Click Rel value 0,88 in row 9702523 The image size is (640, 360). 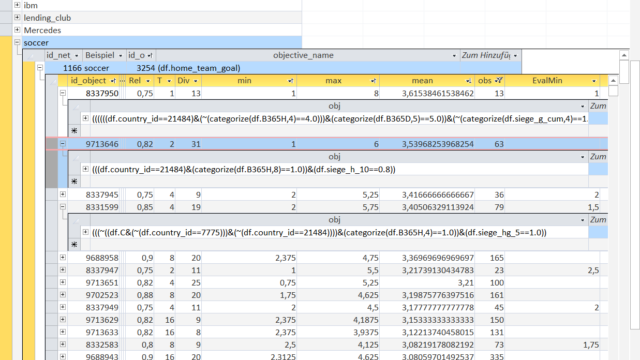point(145,295)
